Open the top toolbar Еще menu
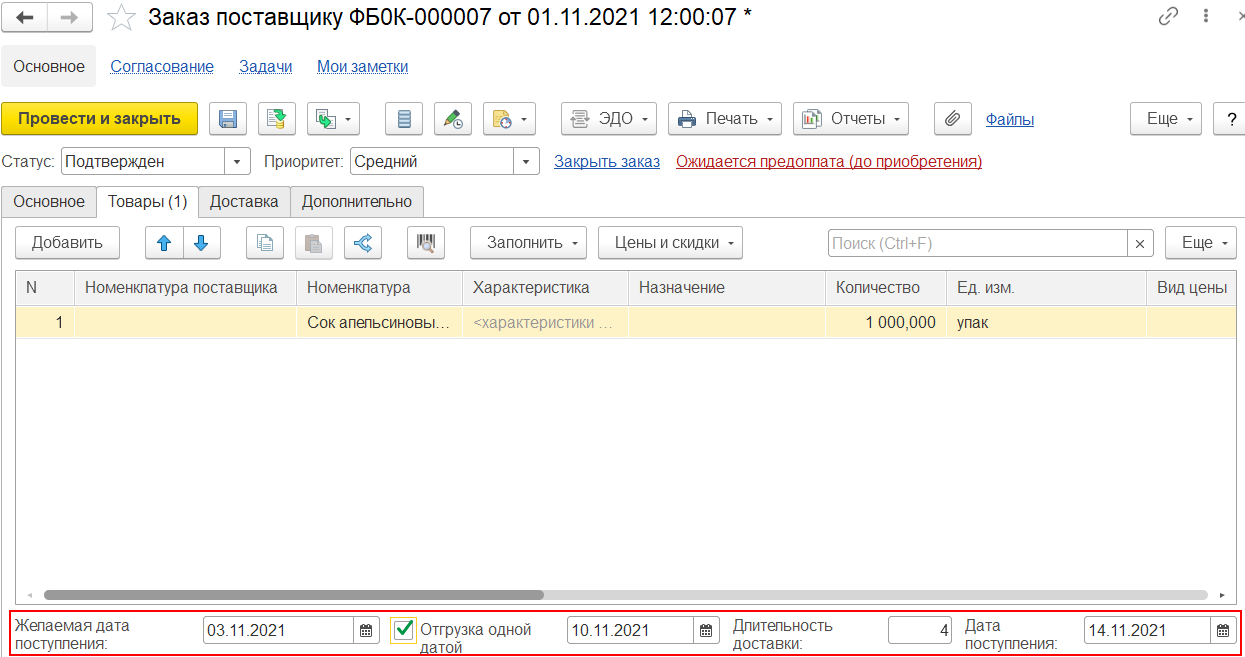The image size is (1245, 657). coord(1166,118)
